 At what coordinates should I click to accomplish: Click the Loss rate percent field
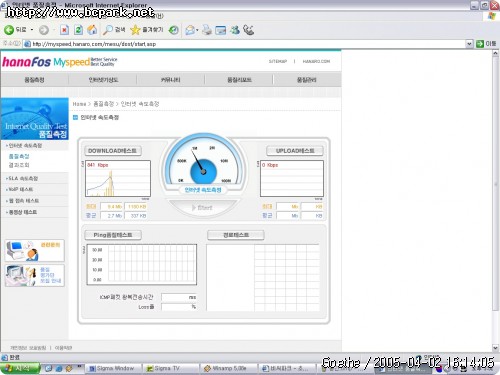coord(179,307)
